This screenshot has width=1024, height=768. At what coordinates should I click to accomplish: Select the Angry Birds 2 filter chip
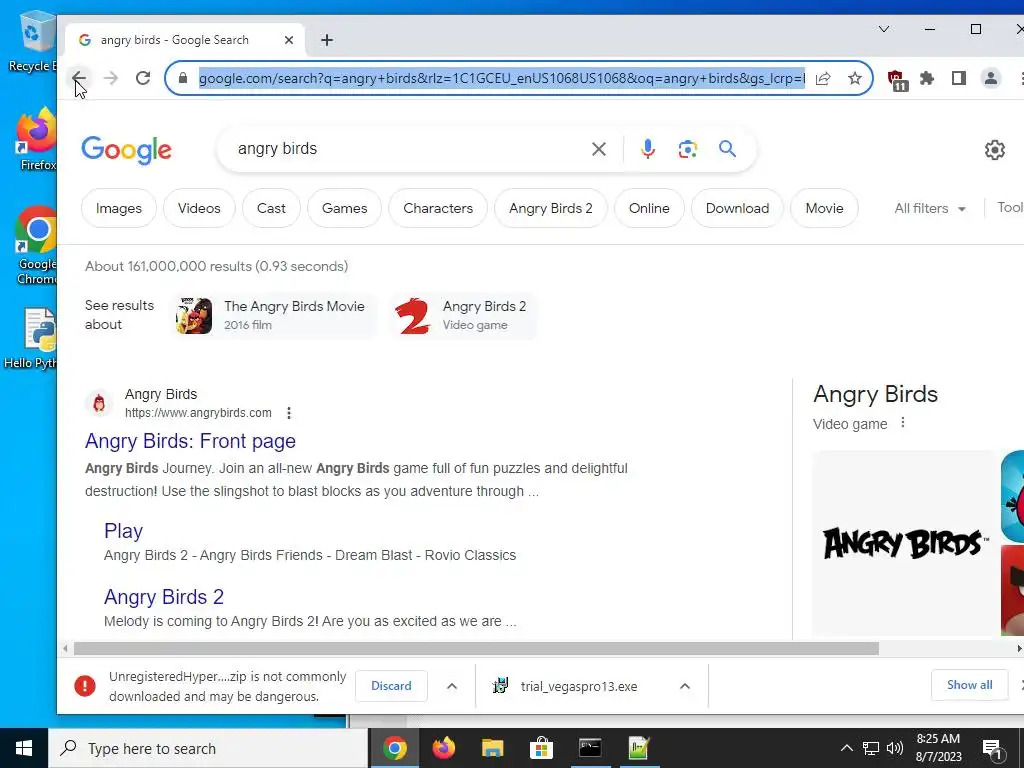click(x=551, y=208)
